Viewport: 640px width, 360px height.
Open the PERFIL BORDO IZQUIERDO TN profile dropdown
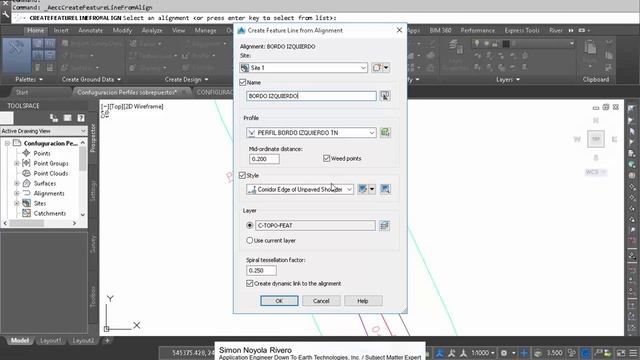(371, 133)
